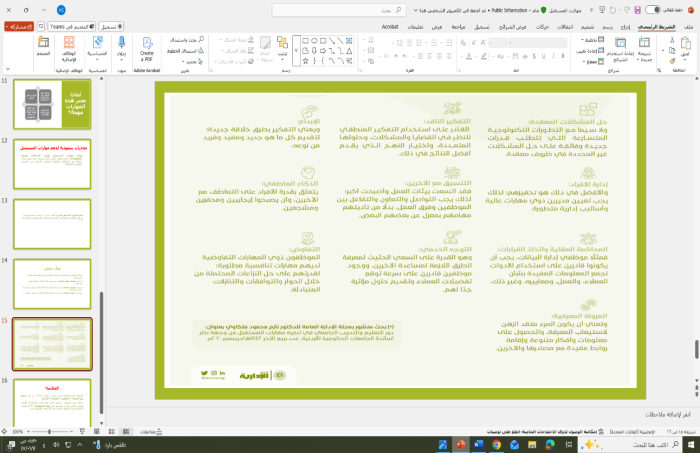Switch to the Home ribbon tab
Screen dimensions: 700x453
[x=649, y=27]
